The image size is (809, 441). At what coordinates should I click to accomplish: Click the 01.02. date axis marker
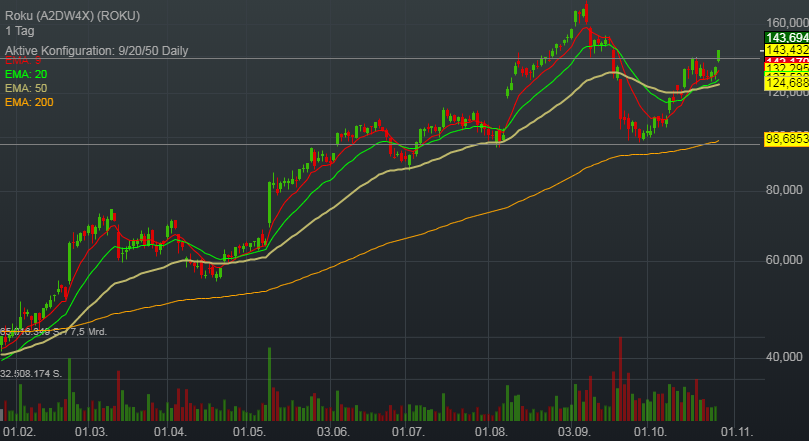[18, 432]
